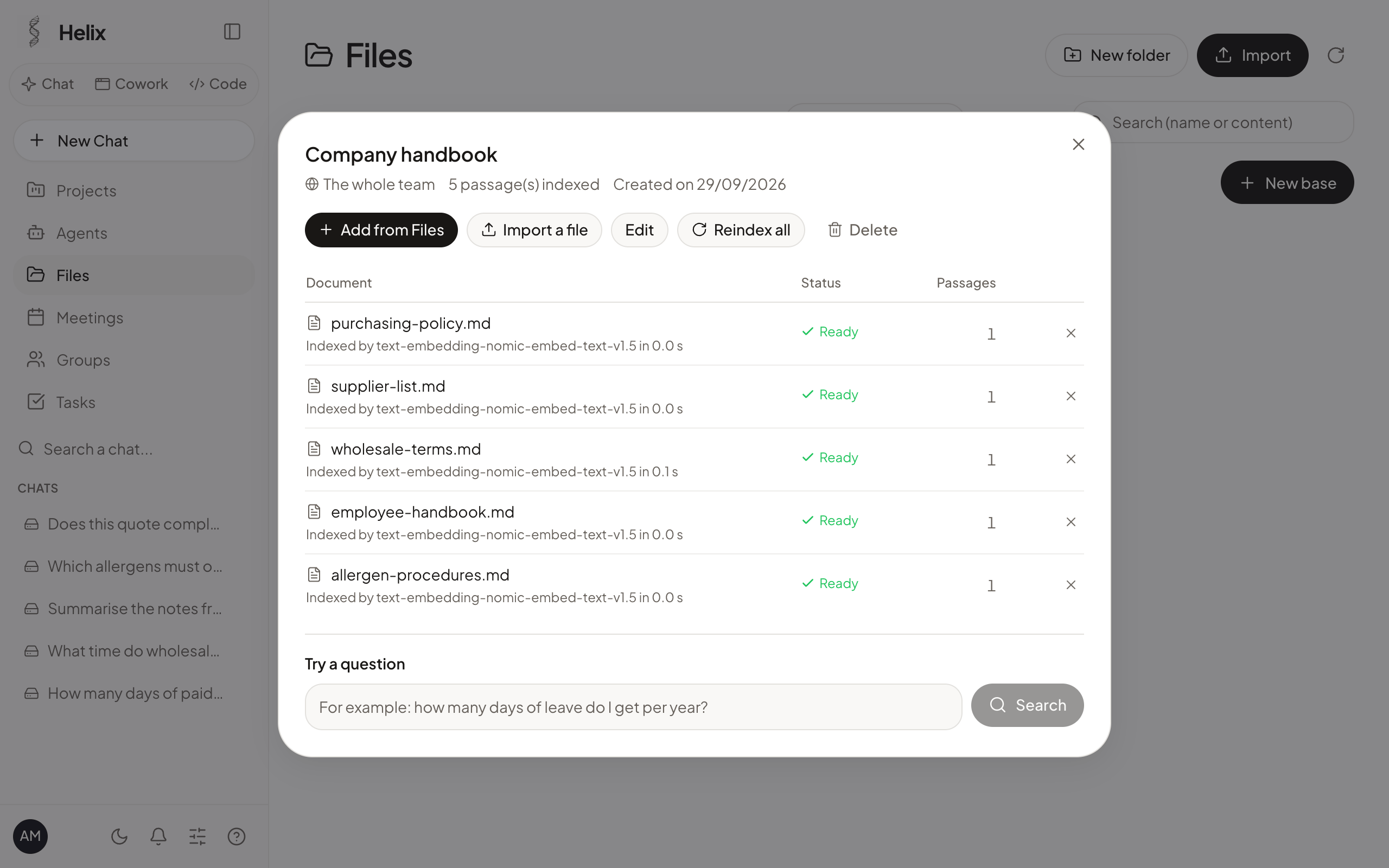Image resolution: width=1389 pixels, height=868 pixels.
Task: Click the Passages column header
Action: [x=966, y=283]
